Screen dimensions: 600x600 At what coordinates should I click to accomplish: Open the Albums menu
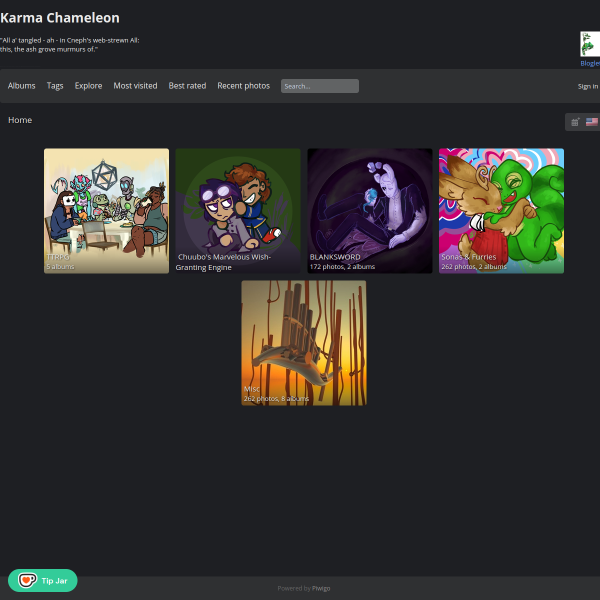(21, 86)
